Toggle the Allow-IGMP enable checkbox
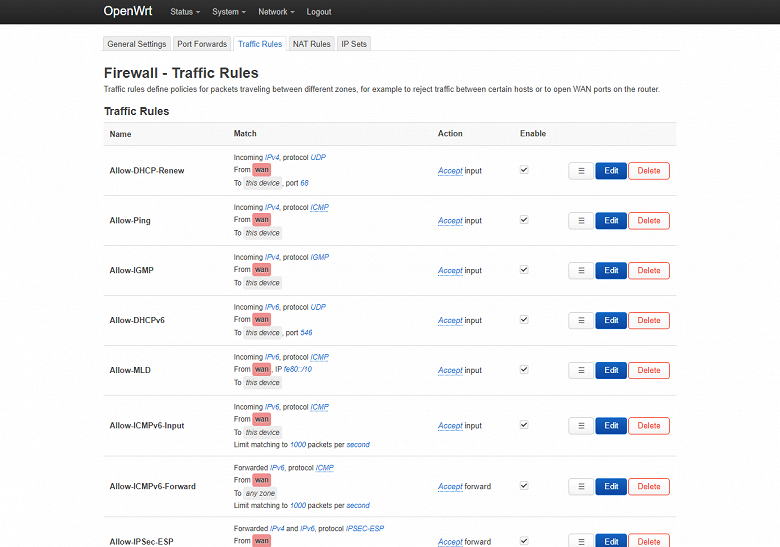 [524, 270]
